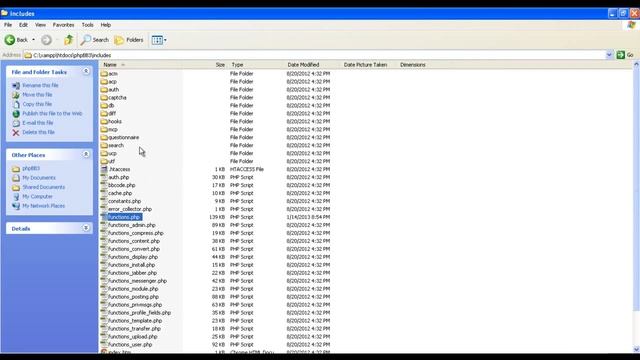Click the Go button
The image size is (640, 360).
click(625, 55)
